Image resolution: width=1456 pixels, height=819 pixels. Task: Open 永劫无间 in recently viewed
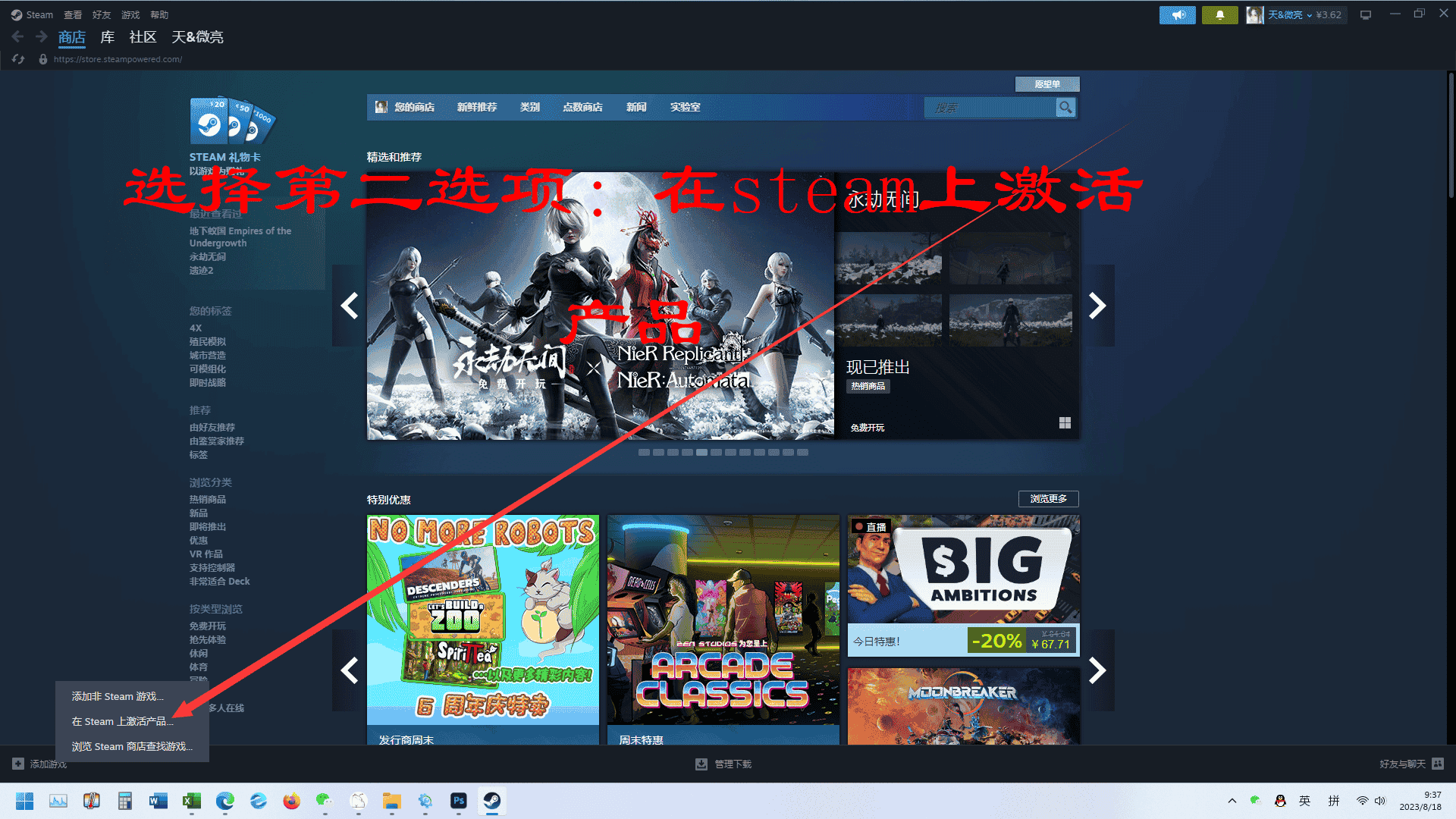(x=208, y=257)
